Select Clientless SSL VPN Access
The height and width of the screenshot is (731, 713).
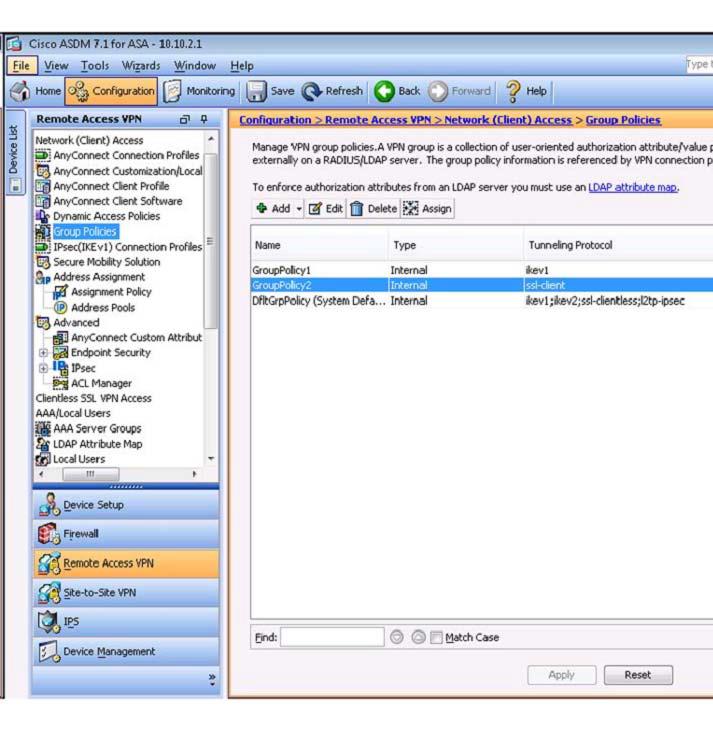pyautogui.click(x=94, y=398)
